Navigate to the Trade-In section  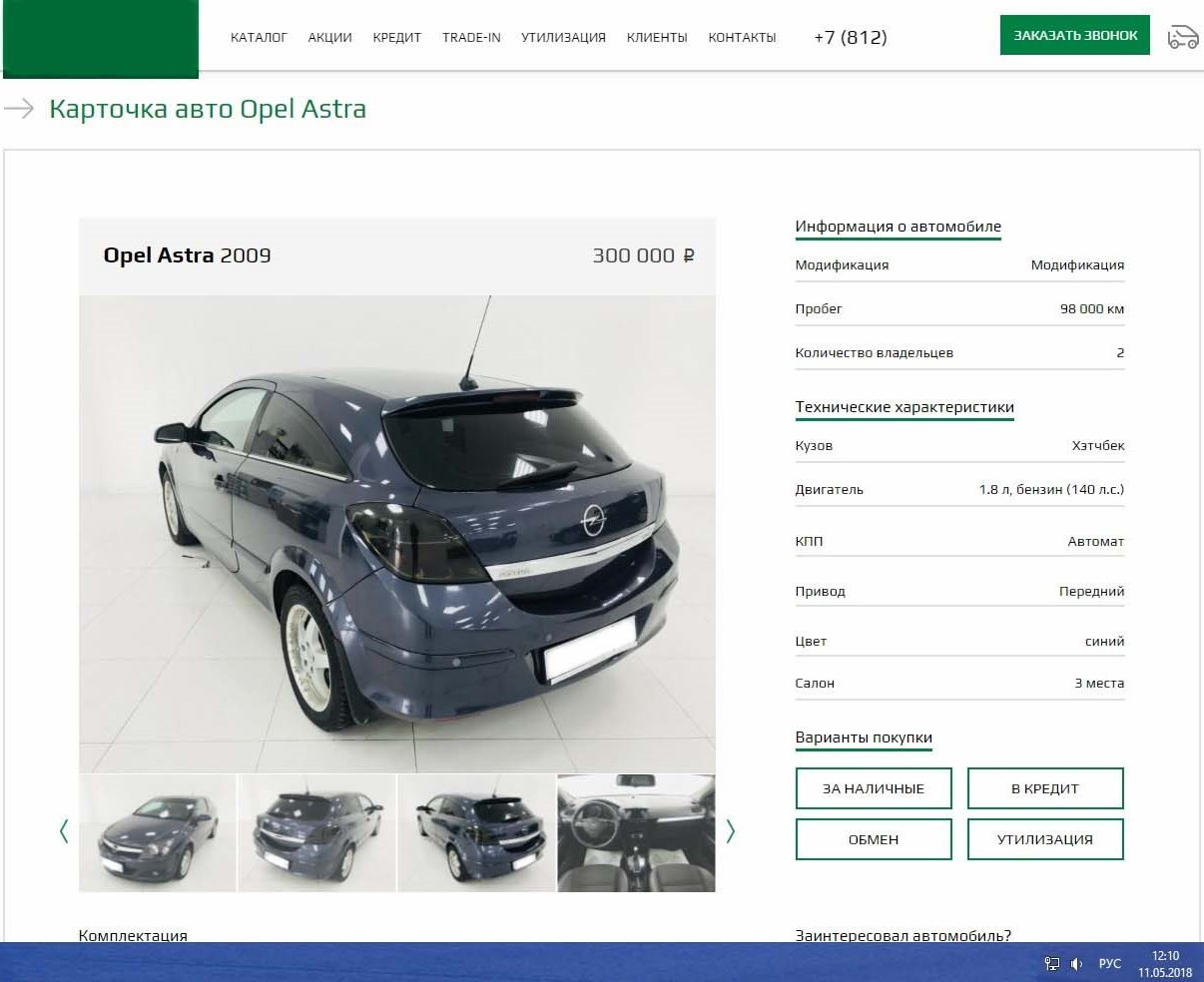(471, 37)
